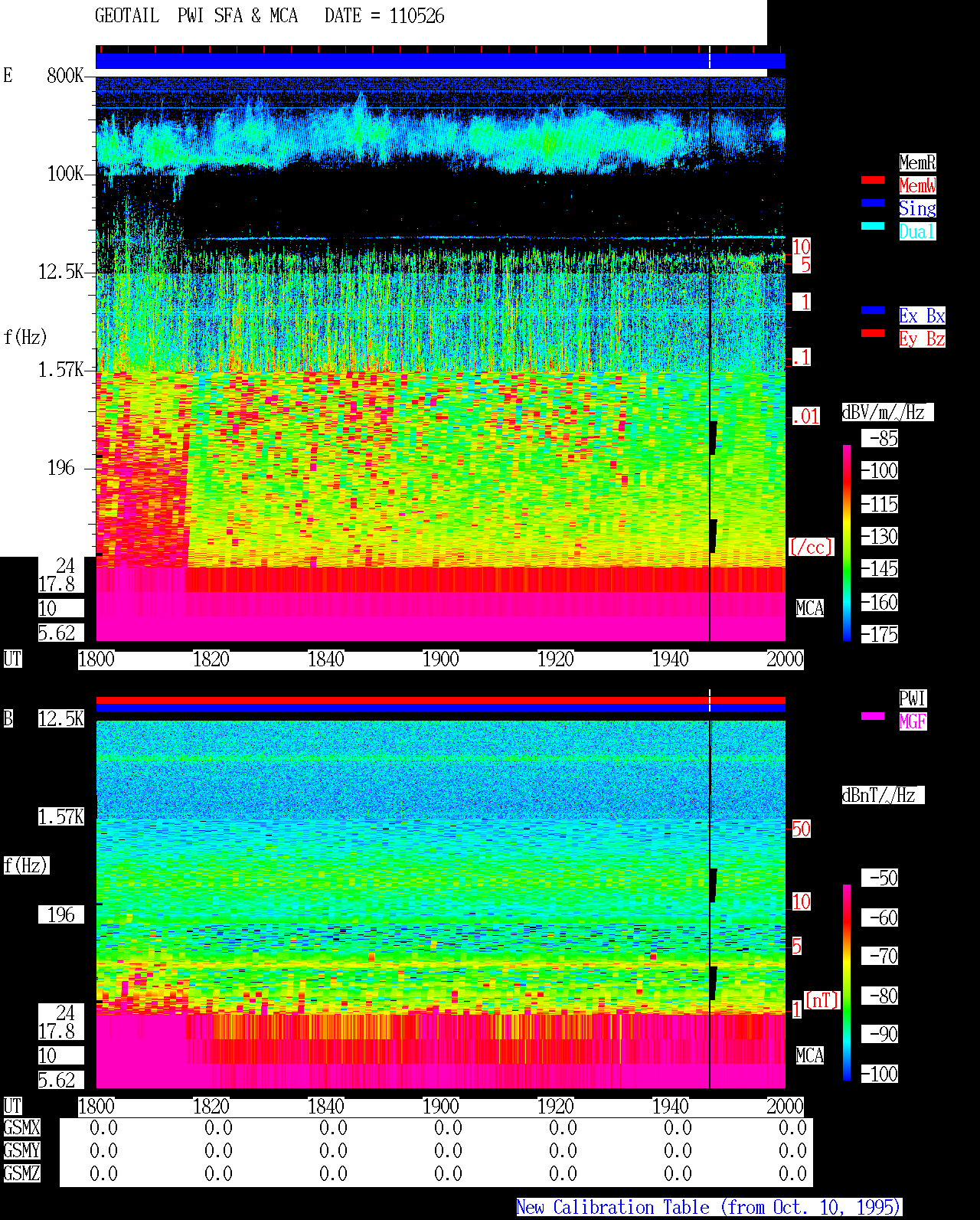Click the 'GSMY' row label
This screenshot has height=1220, width=980.
[x=21, y=1150]
